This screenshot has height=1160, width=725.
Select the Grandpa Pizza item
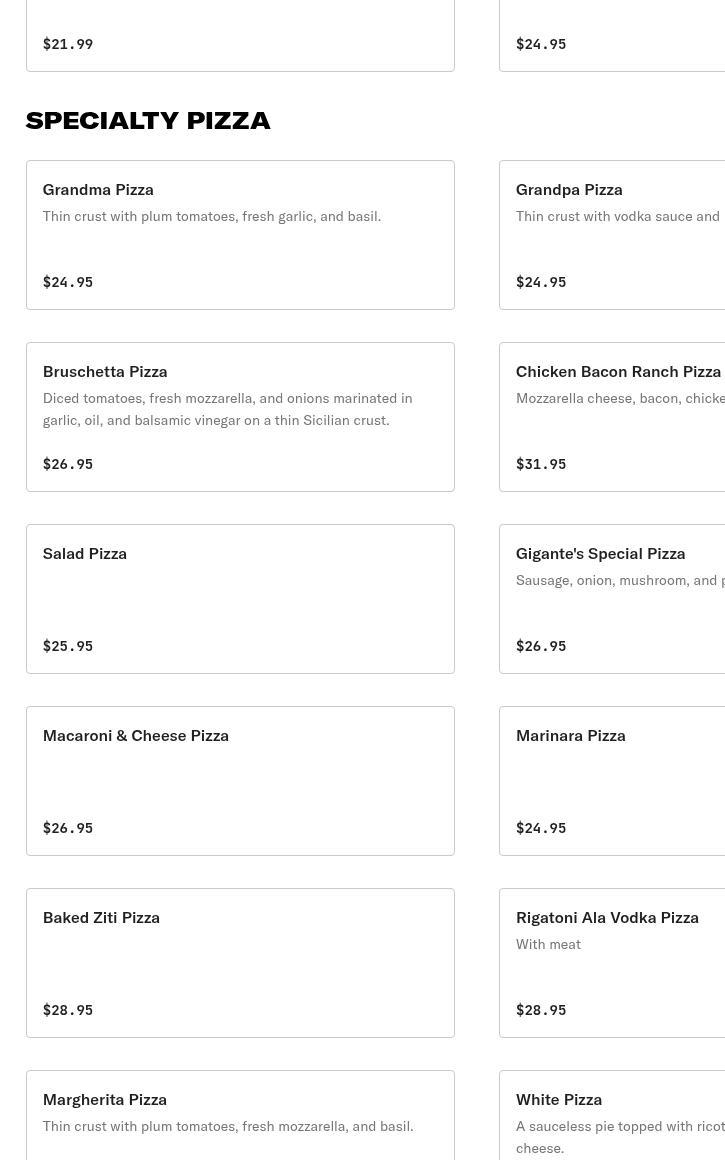[613, 235]
